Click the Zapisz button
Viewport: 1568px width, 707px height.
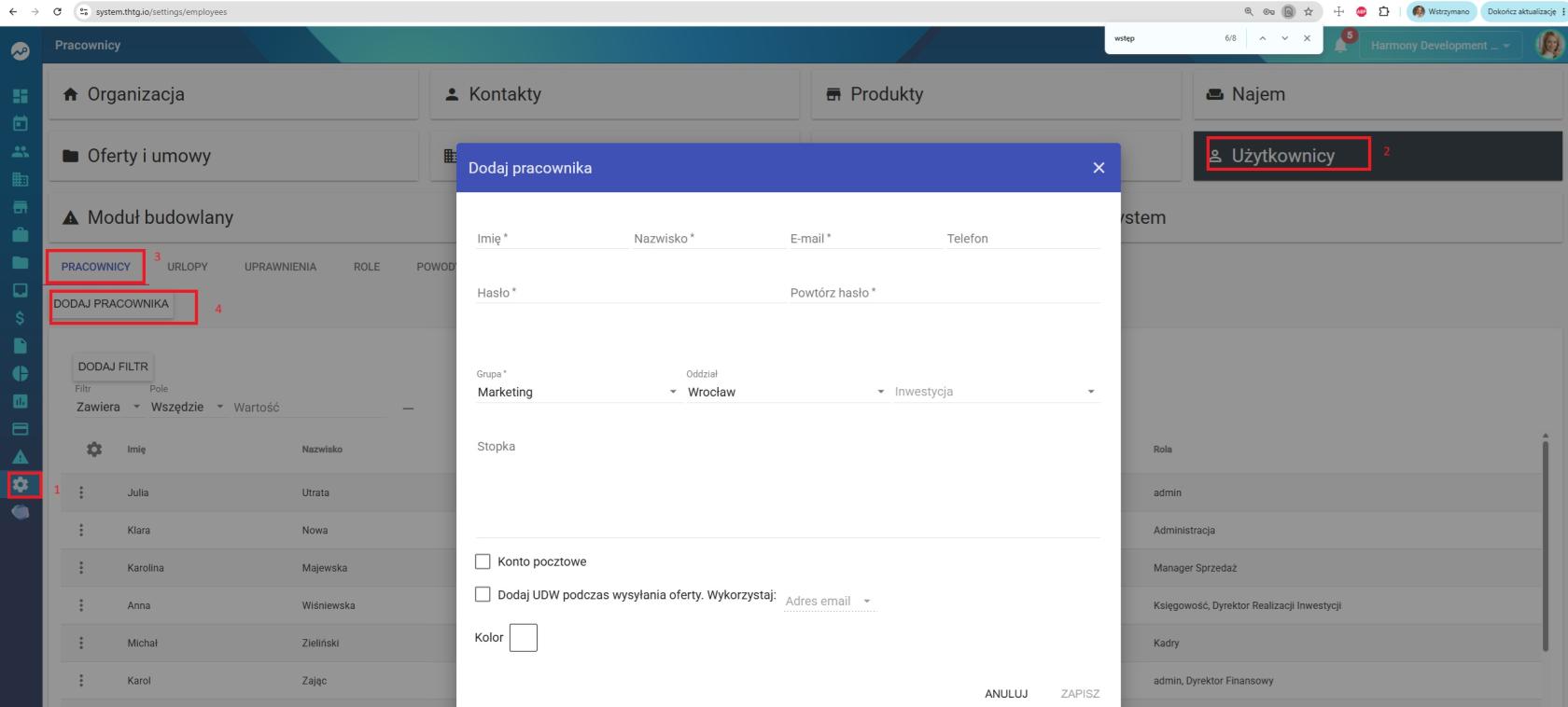[1080, 694]
